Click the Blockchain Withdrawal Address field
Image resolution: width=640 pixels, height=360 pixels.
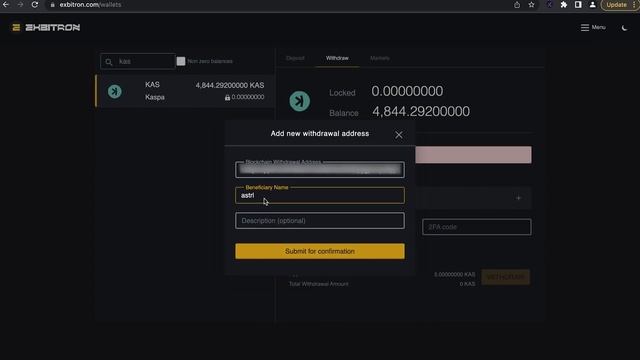320,169
